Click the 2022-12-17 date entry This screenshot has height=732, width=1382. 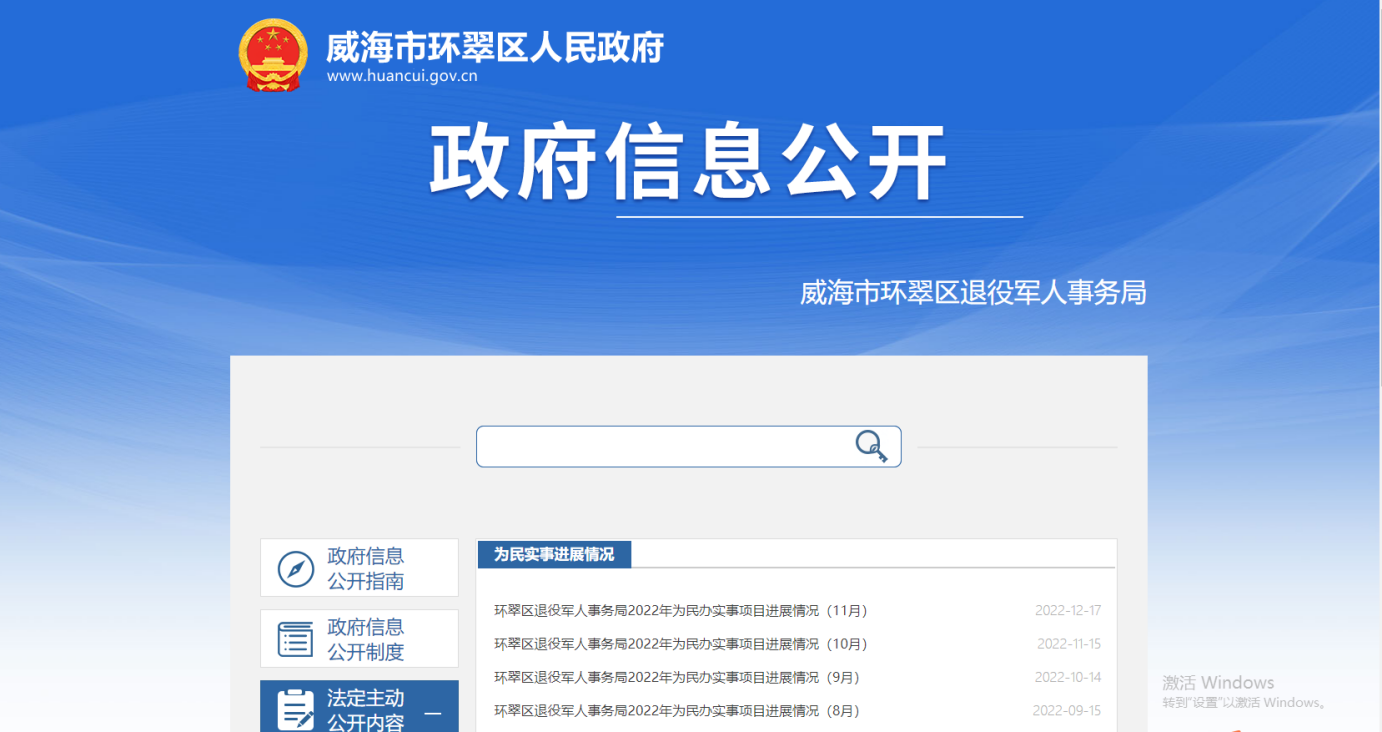pos(1068,610)
